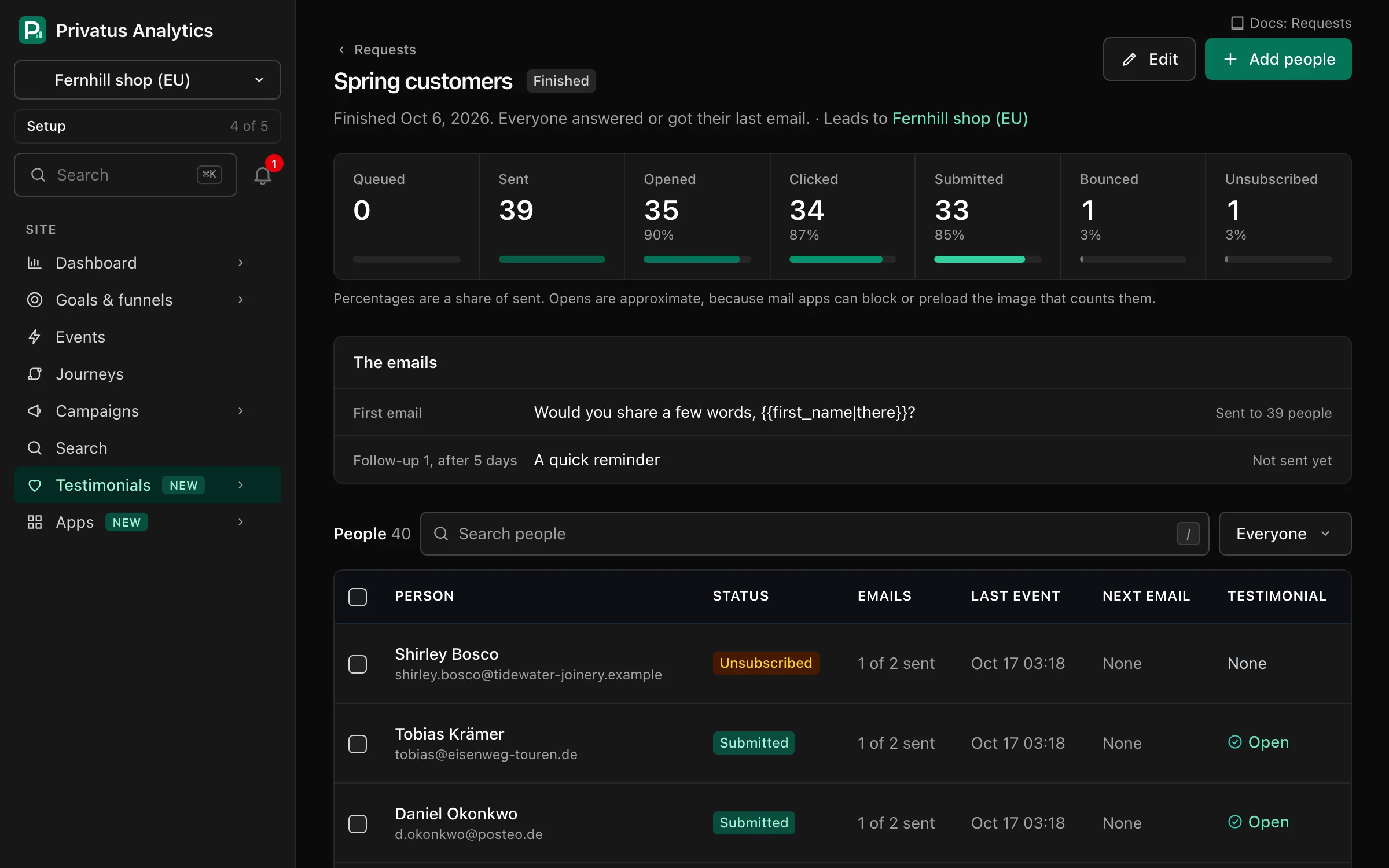This screenshot has width=1389, height=868.
Task: Click the Journeys icon in sidebar
Action: (x=35, y=374)
